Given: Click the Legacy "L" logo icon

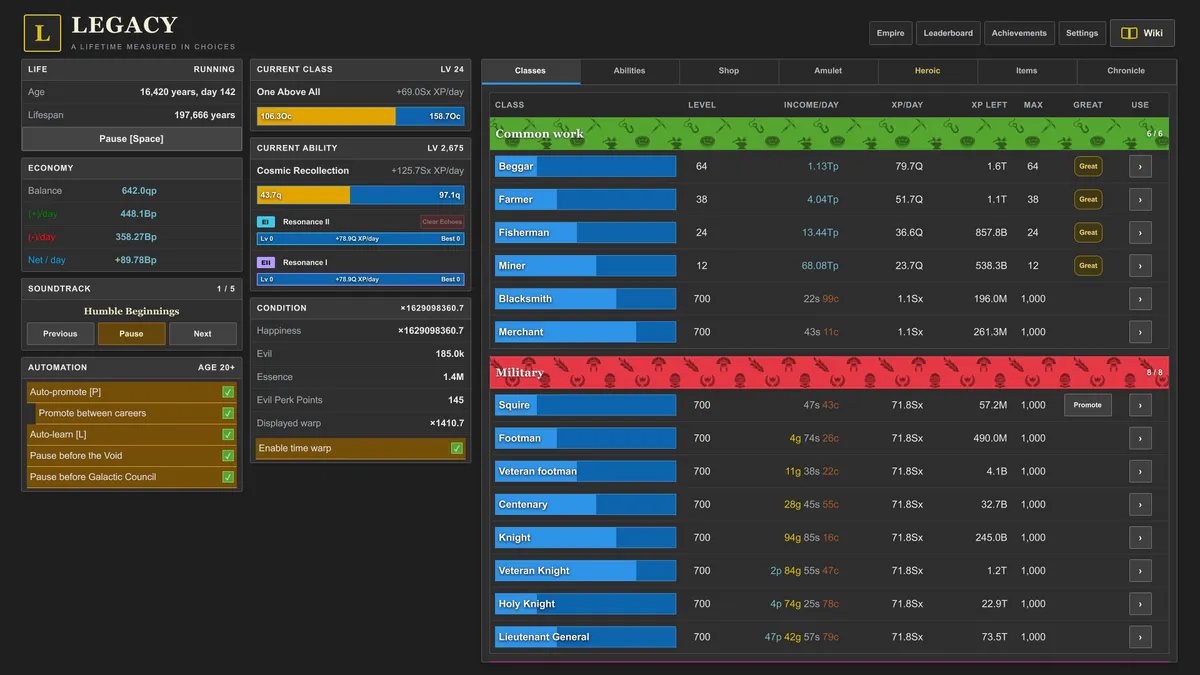Looking at the screenshot, I should [42, 33].
